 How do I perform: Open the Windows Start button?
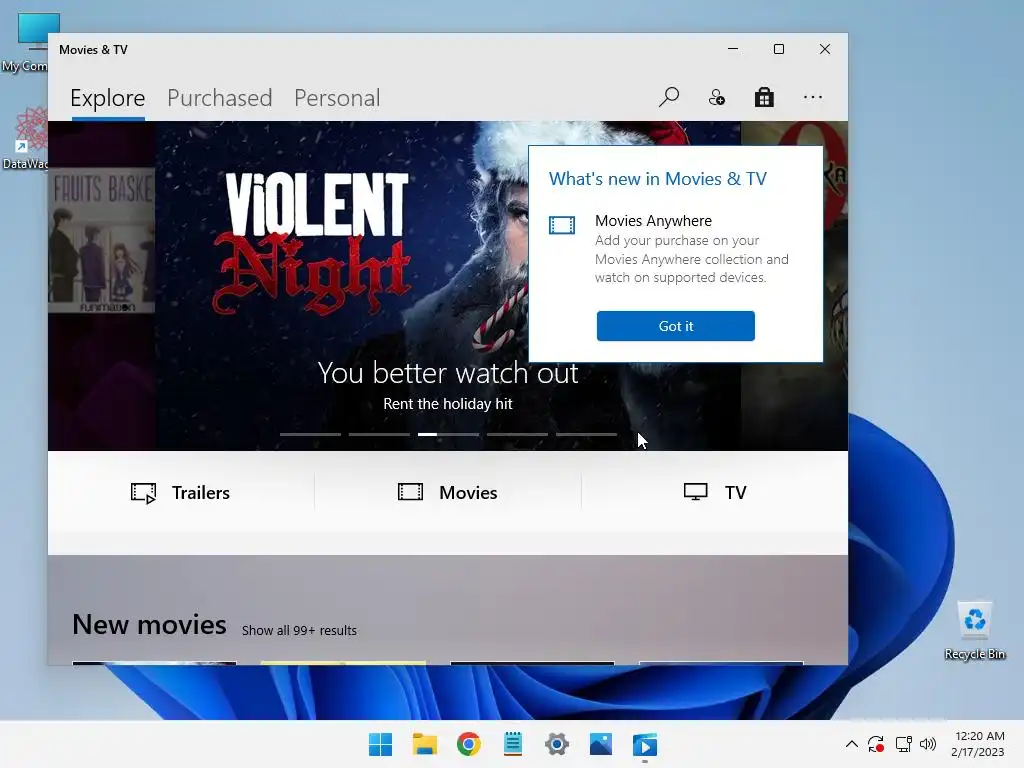pos(380,744)
